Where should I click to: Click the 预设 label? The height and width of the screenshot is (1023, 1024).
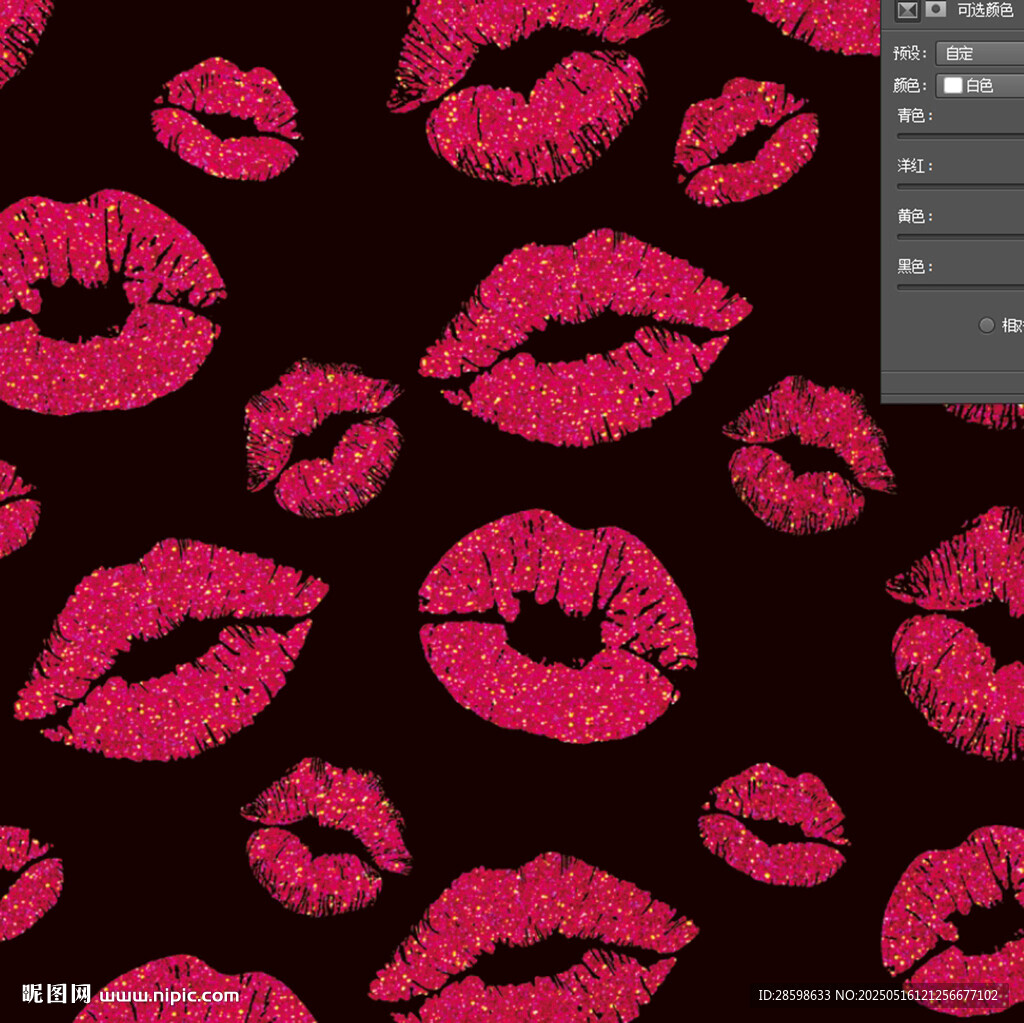910,54
